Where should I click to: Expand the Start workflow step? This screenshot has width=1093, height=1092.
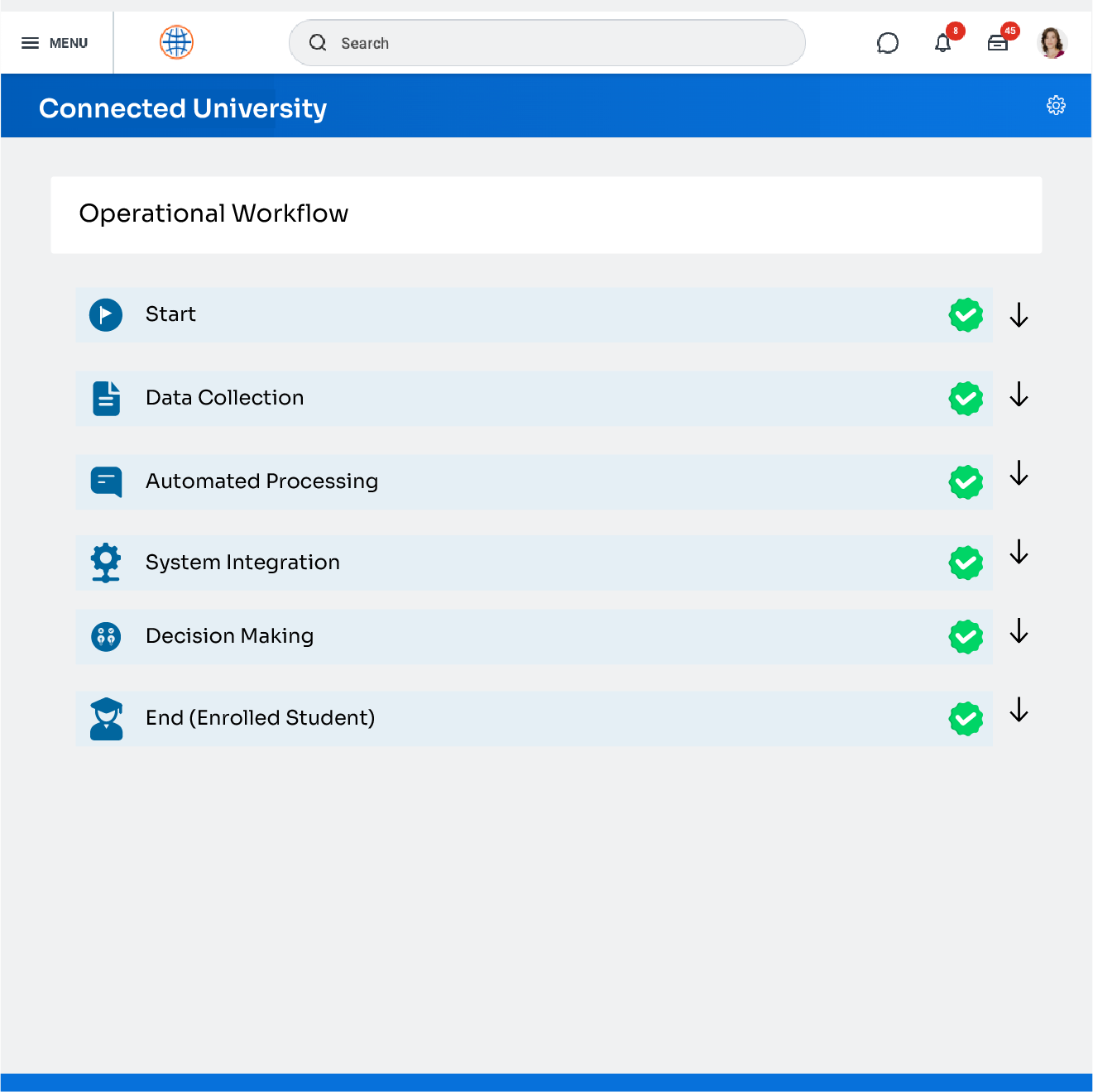coord(1019,314)
